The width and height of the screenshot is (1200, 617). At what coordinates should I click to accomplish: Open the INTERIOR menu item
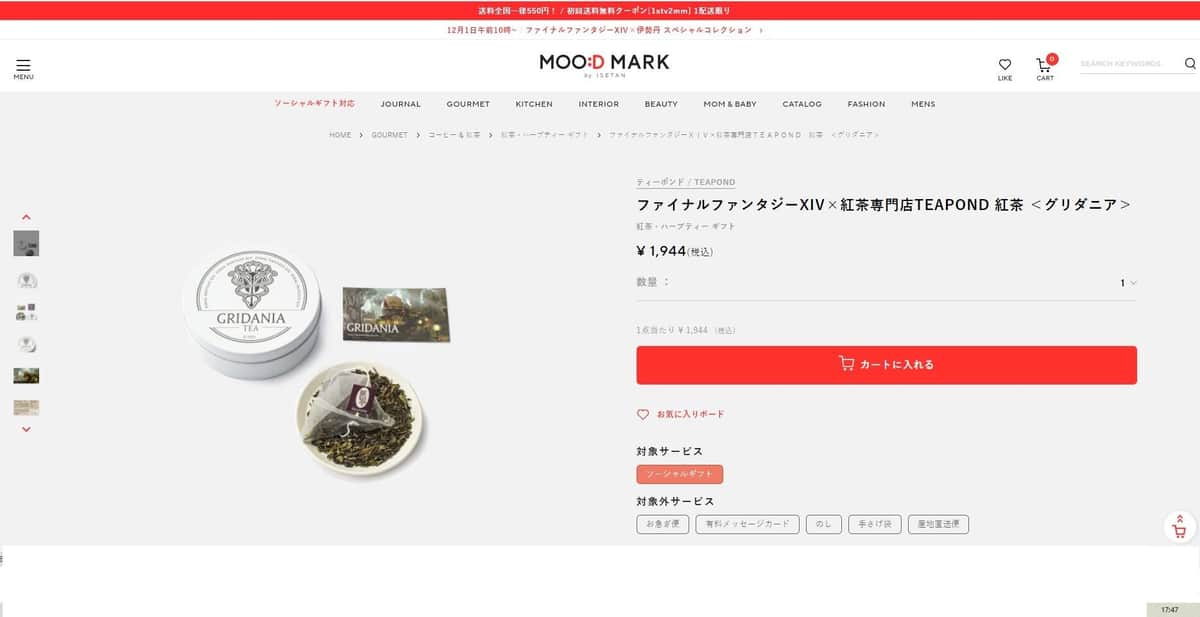[598, 104]
